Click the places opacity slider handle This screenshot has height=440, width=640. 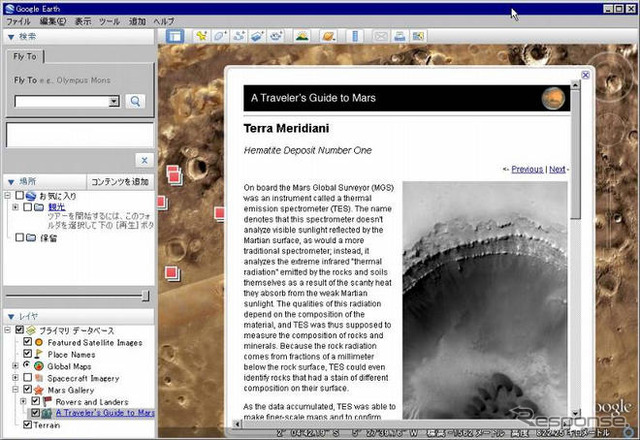(x=145, y=296)
